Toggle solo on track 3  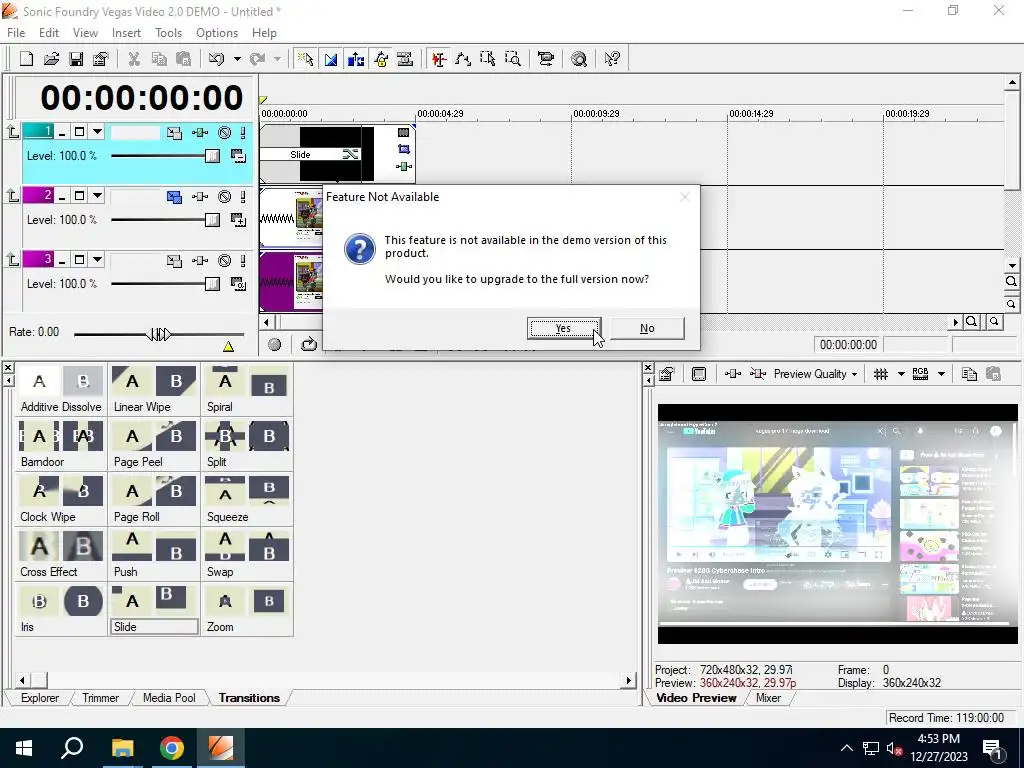[243, 261]
